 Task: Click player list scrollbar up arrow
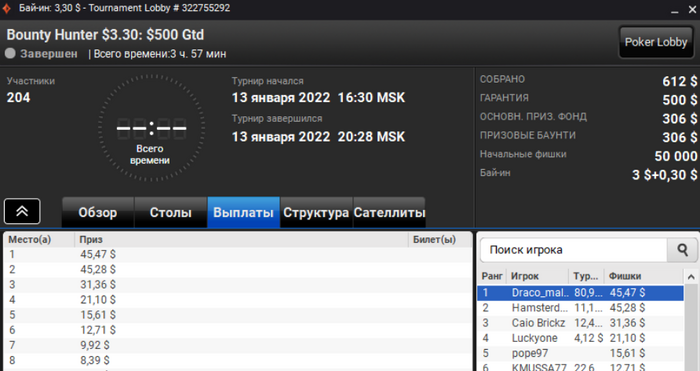691,277
